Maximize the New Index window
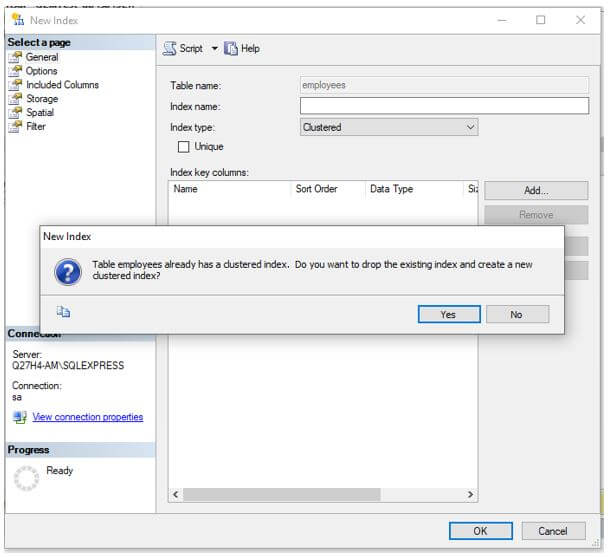This screenshot has height=557, width=614. (x=540, y=20)
